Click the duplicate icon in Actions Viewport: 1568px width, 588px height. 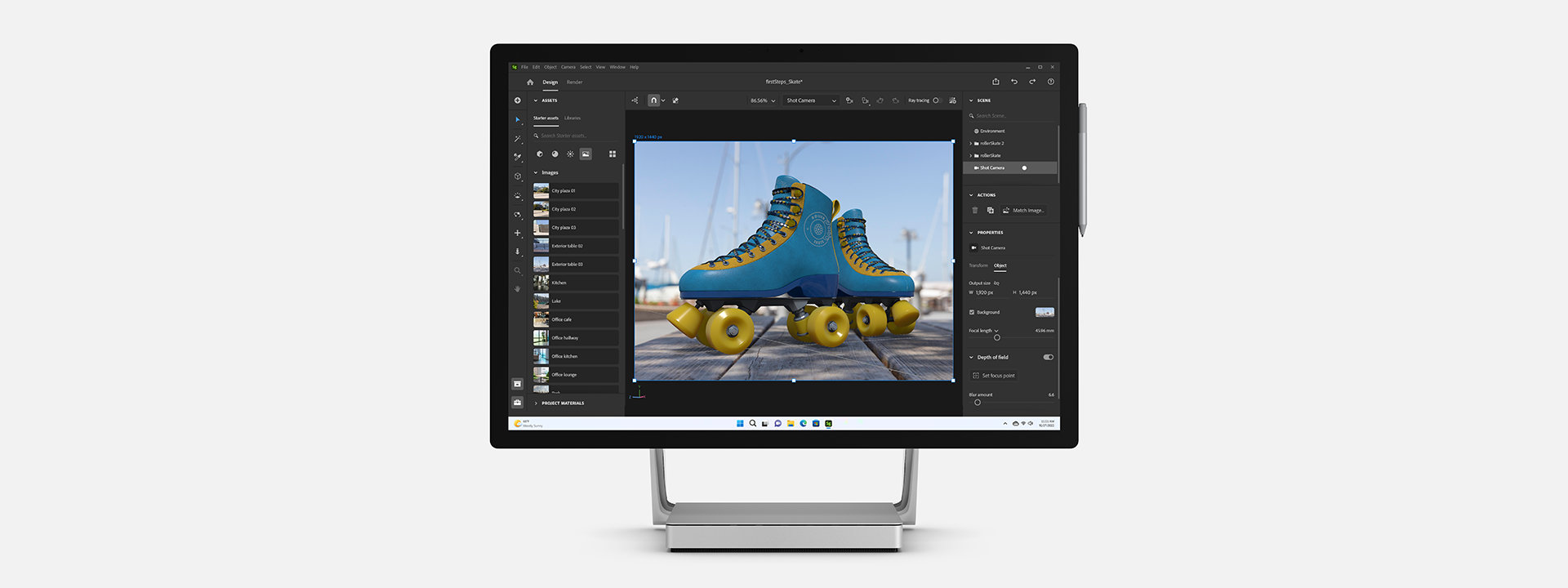coord(990,211)
